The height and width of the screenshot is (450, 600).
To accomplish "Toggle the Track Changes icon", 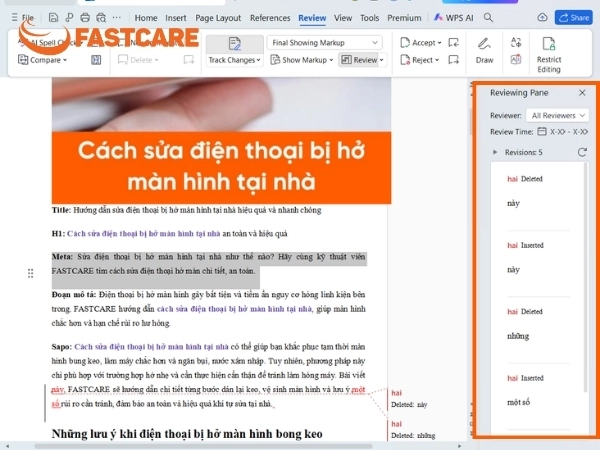I will (235, 44).
